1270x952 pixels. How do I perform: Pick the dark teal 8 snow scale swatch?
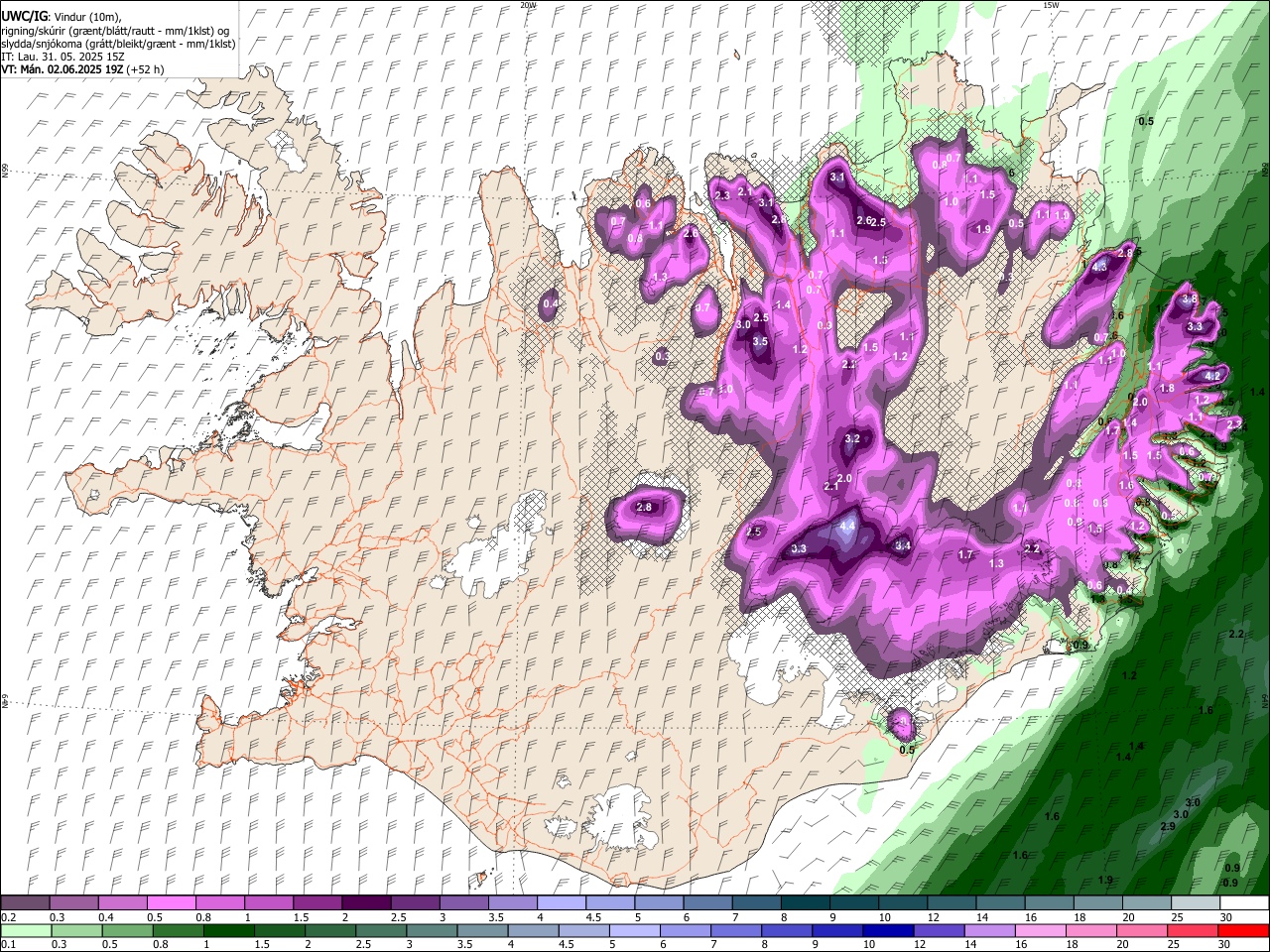806,903
